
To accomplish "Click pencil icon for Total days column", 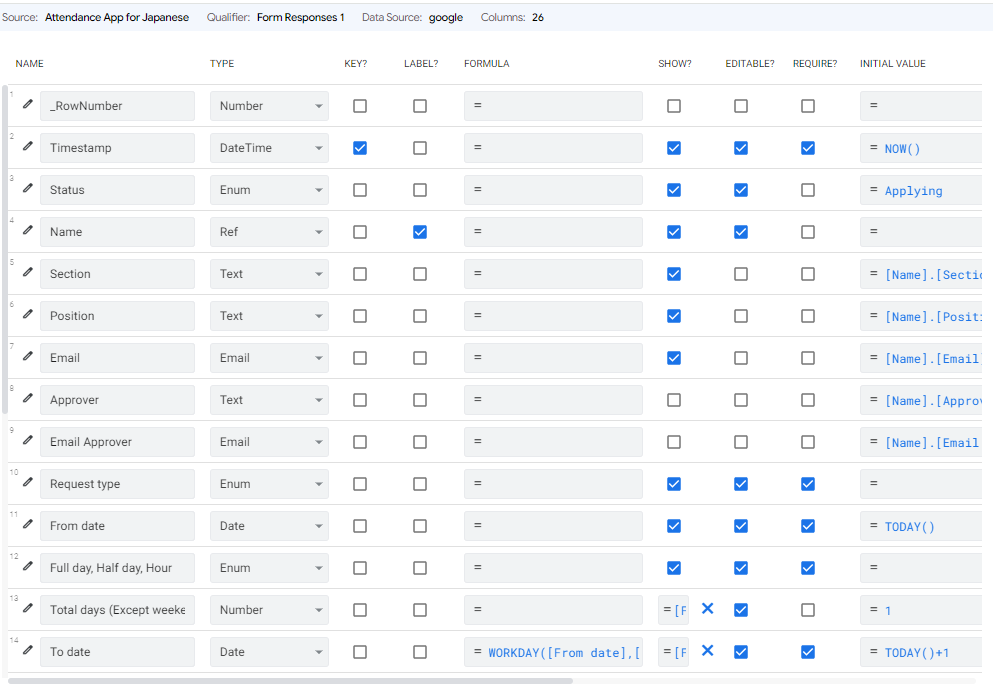I will (x=27, y=608).
